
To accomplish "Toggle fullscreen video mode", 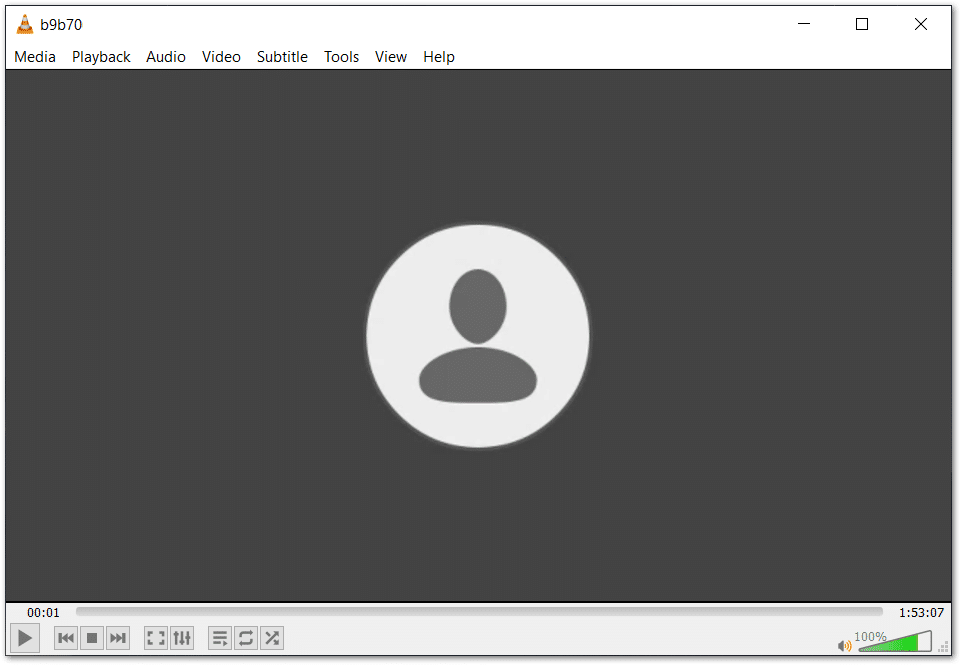I will click(155, 638).
